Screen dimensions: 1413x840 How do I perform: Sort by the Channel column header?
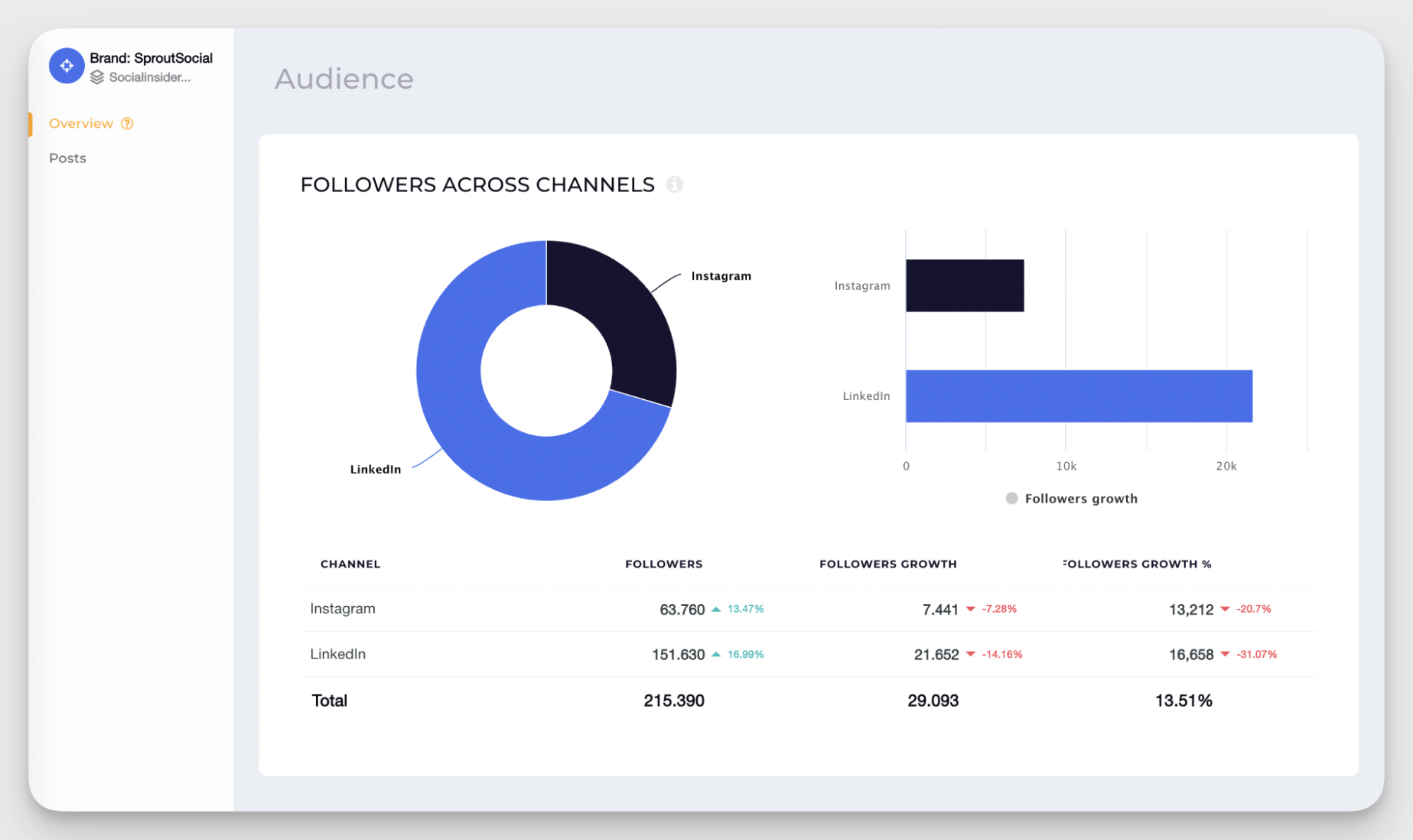click(x=350, y=564)
